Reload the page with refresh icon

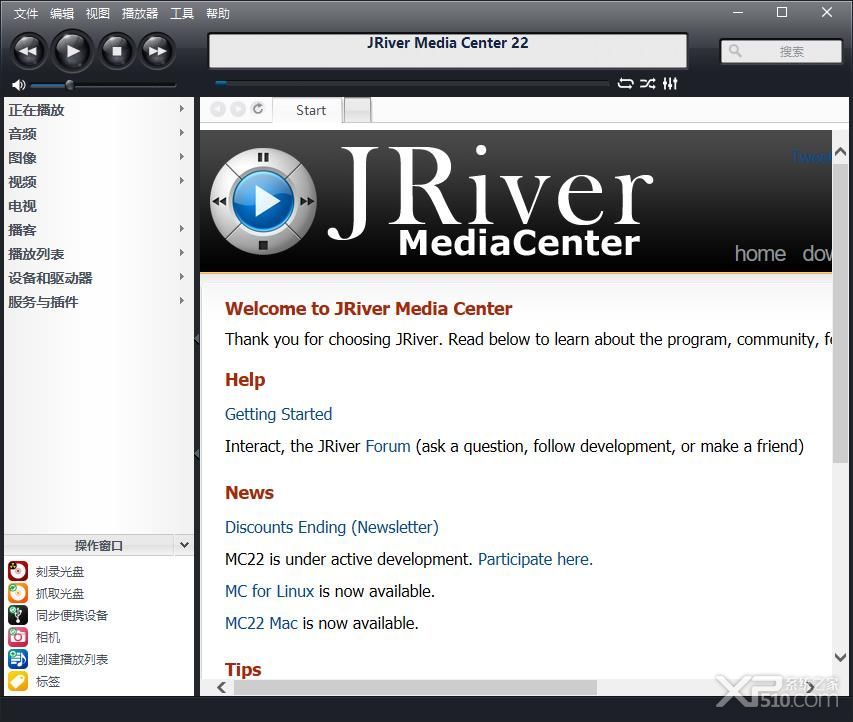(258, 109)
